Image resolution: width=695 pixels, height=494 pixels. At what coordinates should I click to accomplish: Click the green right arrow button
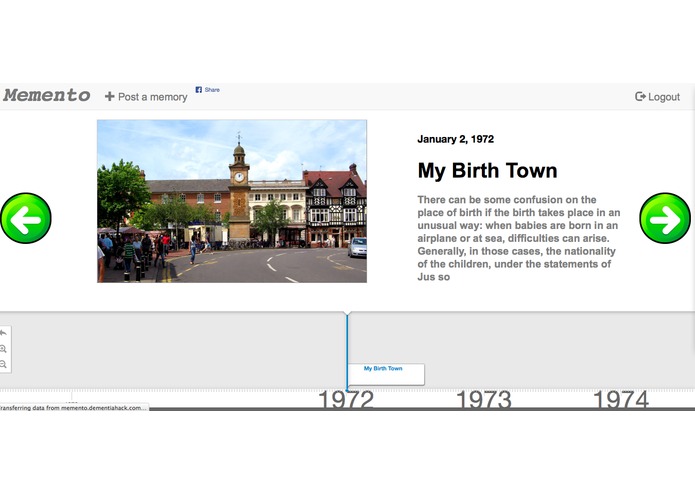pos(665,218)
